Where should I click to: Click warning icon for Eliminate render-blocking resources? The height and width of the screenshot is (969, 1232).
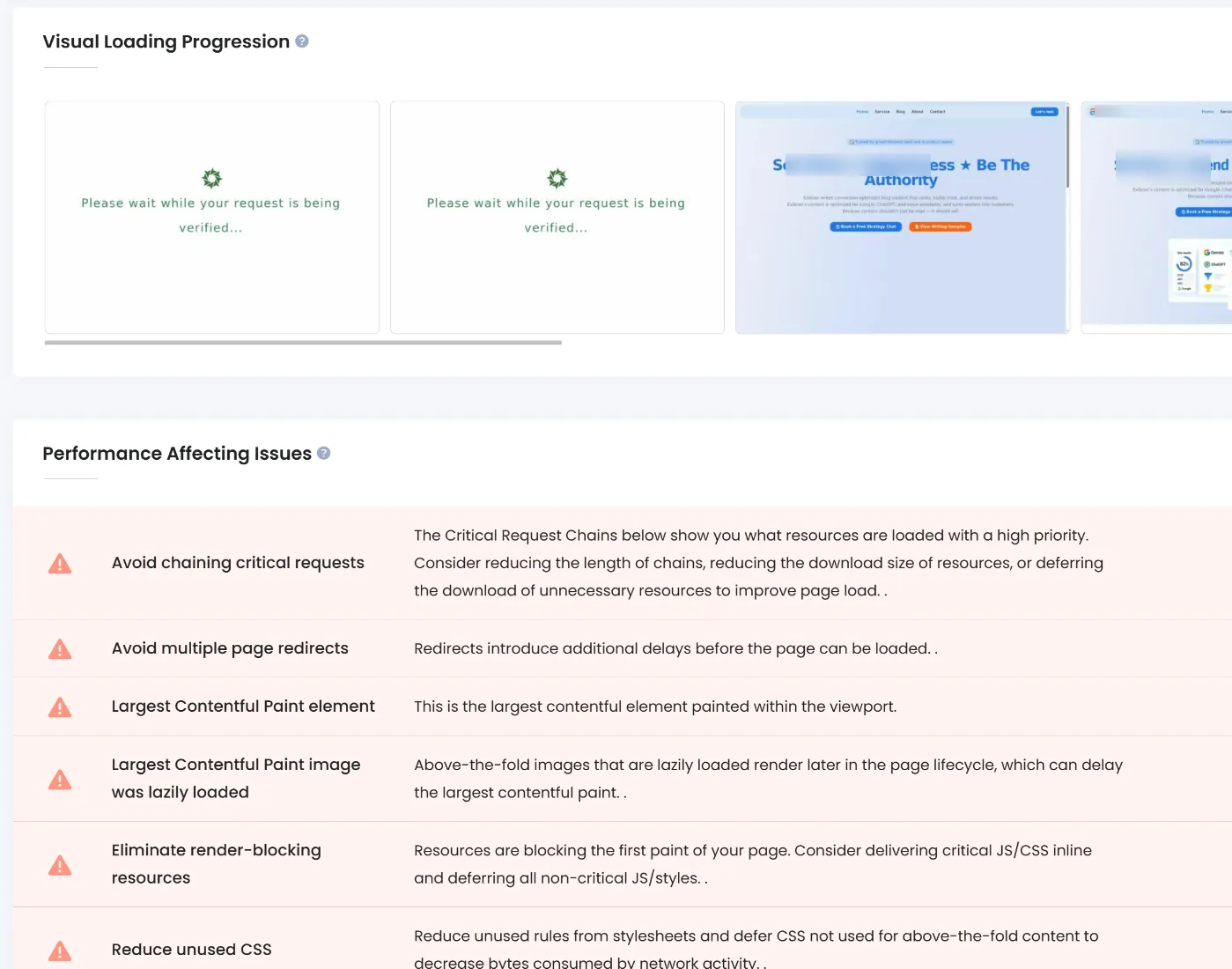pos(60,865)
